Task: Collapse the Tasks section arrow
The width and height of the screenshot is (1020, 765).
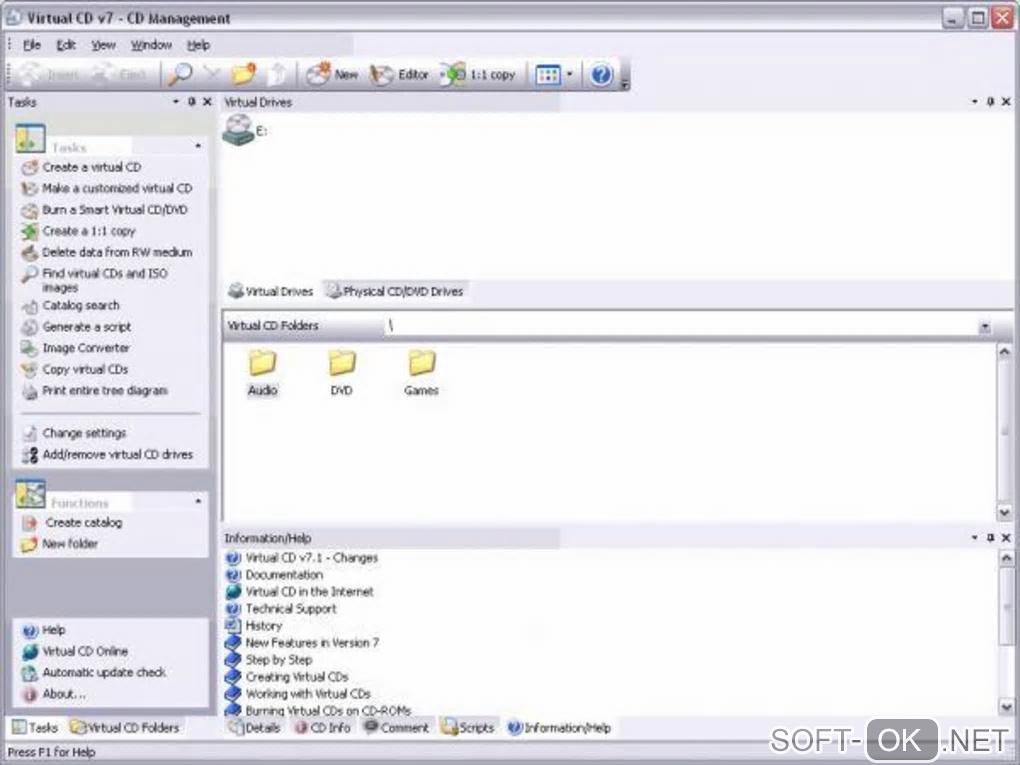Action: [x=198, y=146]
